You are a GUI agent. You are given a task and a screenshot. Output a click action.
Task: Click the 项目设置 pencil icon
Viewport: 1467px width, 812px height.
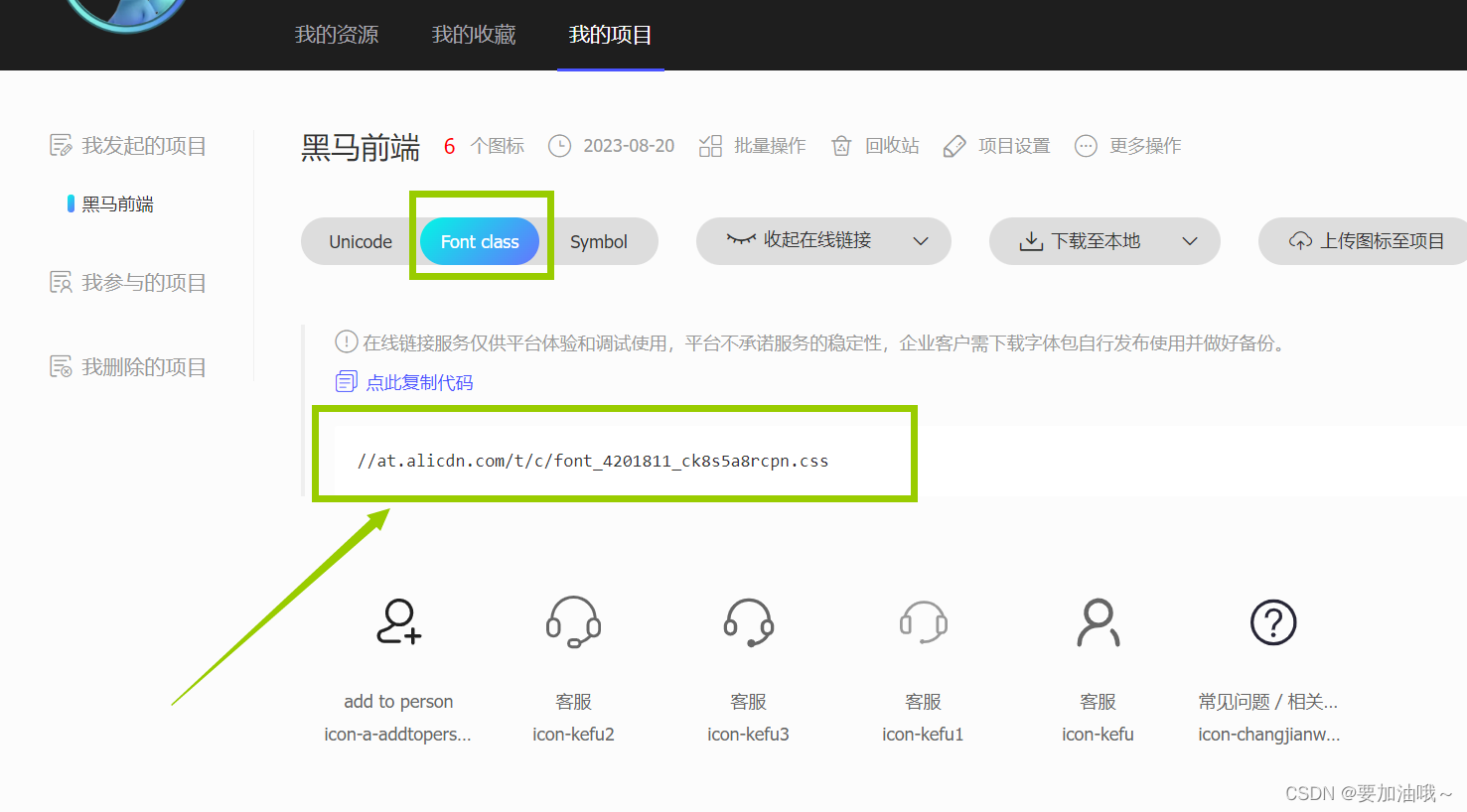(954, 146)
